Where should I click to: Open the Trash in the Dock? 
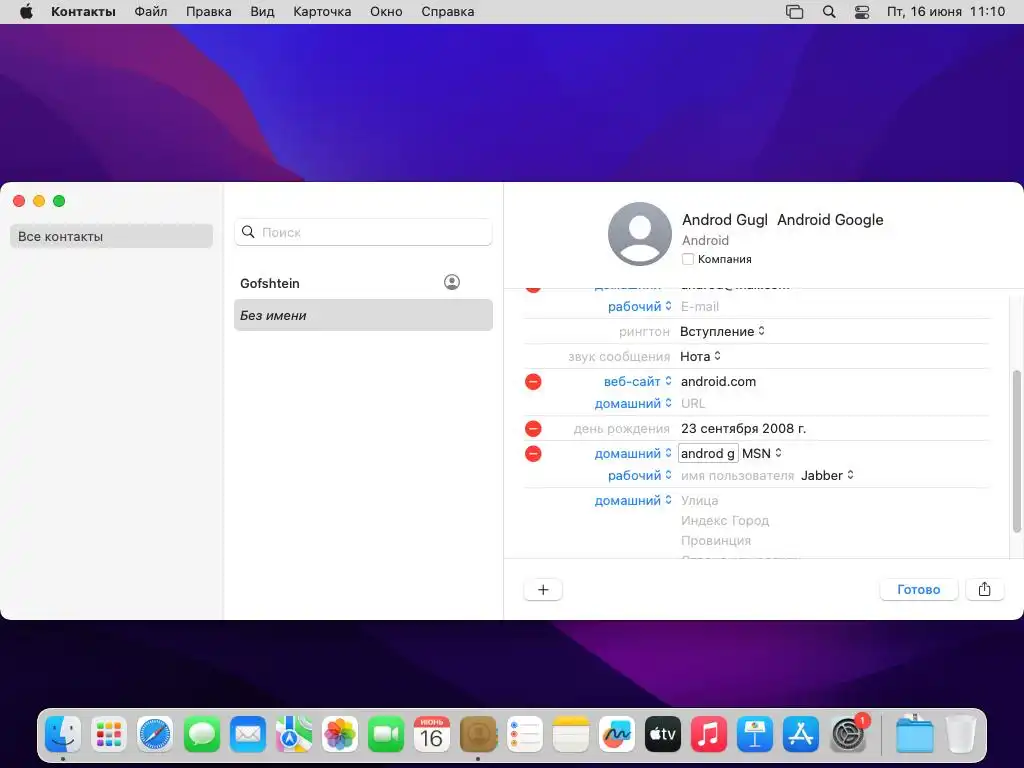961,734
